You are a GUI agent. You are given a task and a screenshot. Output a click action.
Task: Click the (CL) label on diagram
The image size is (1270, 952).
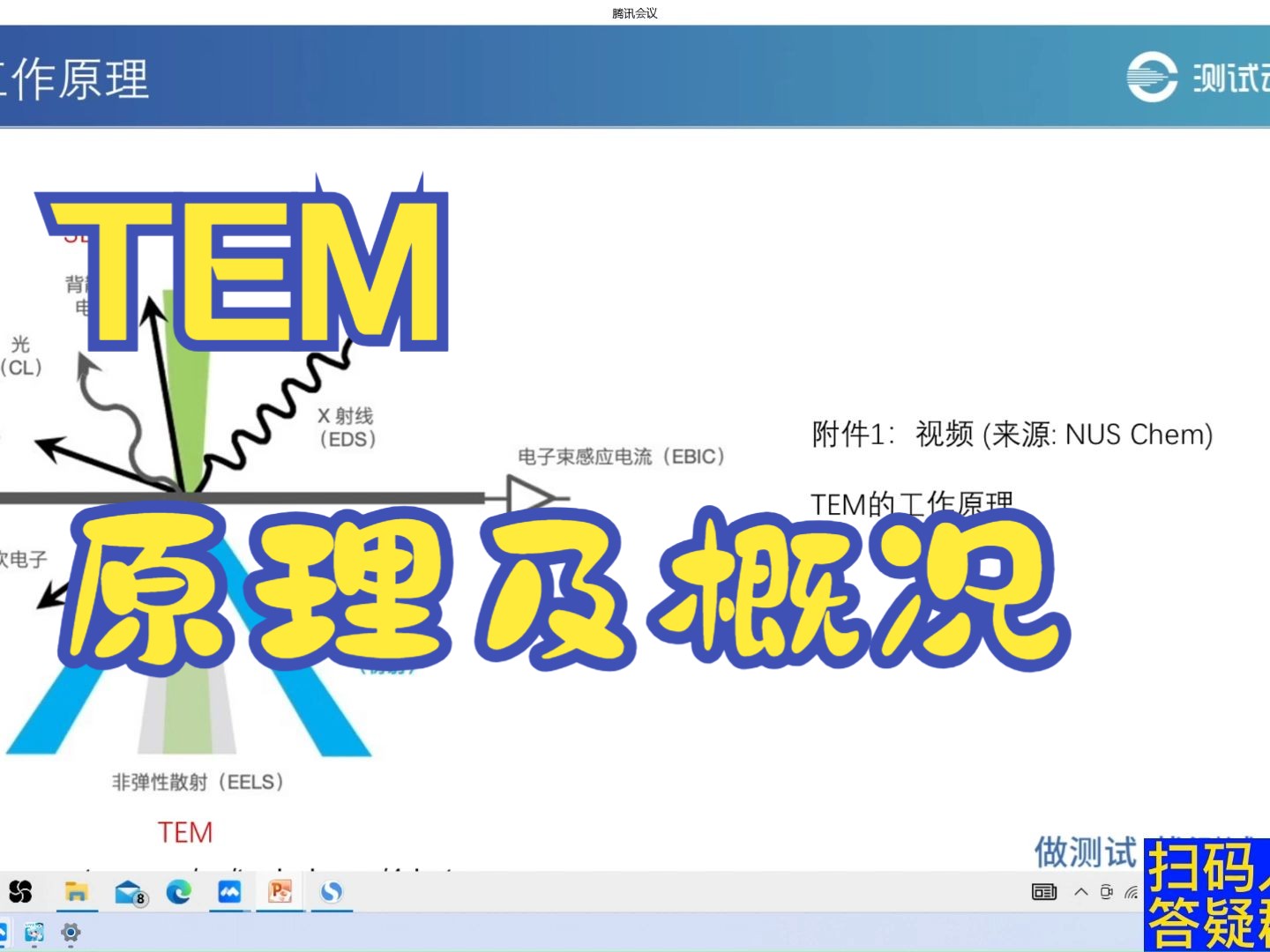click(x=21, y=368)
